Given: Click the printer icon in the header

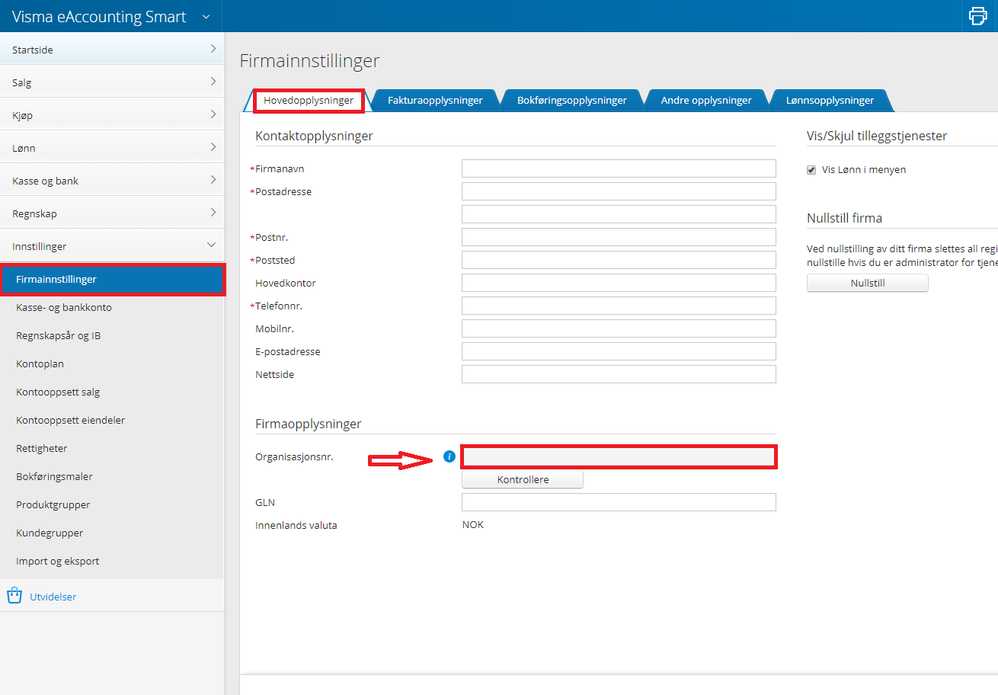Looking at the screenshot, I should pos(978,15).
